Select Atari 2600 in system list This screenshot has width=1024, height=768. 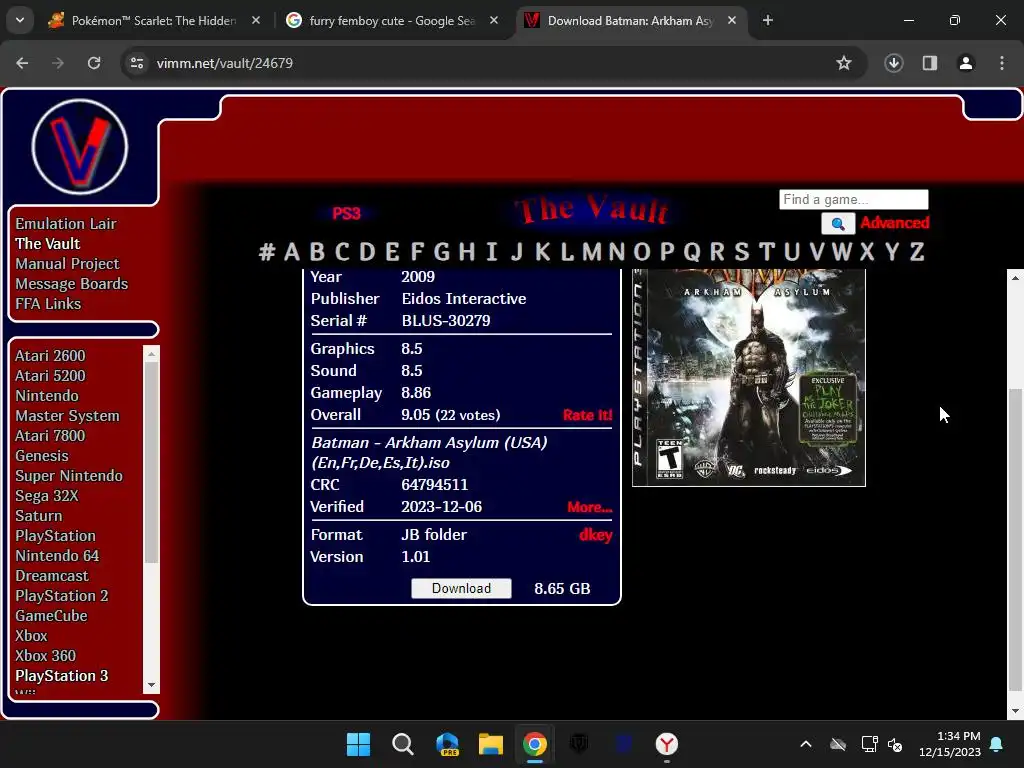tap(50, 356)
